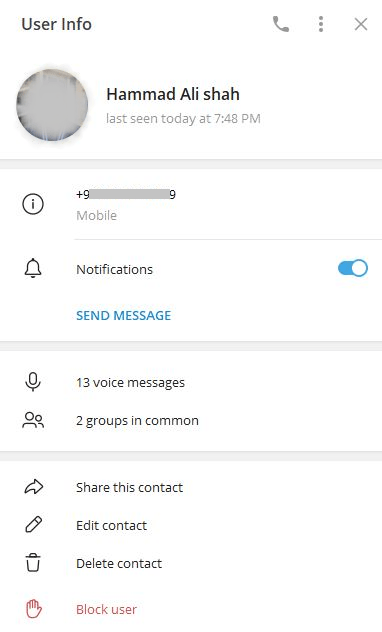
Task: Click the trash bin icon
Action: point(33,563)
